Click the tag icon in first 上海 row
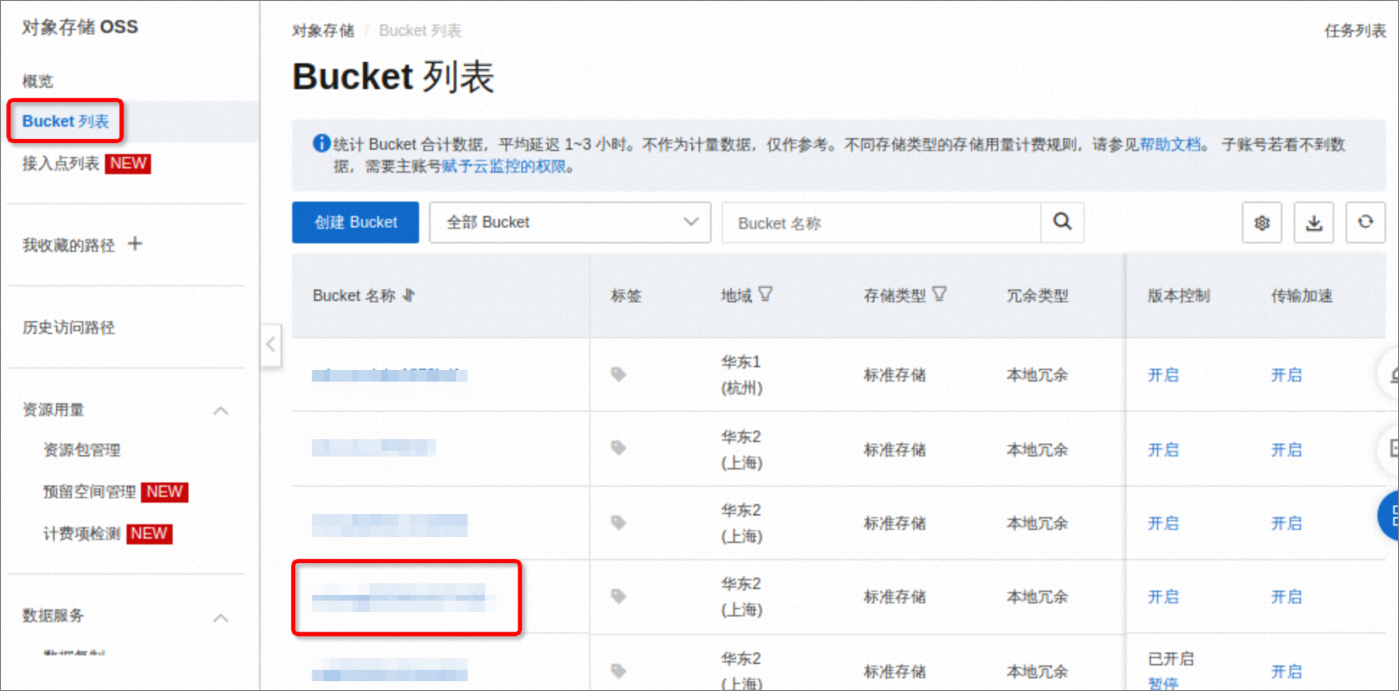The width and height of the screenshot is (1399, 691). (x=619, y=448)
